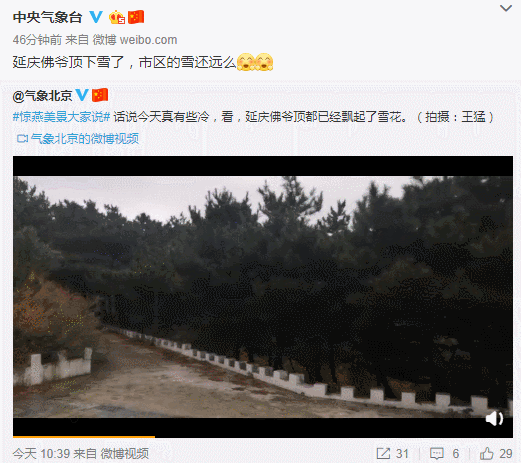Click the 微博 weibo.com source link

pyautogui.click(x=135, y=40)
